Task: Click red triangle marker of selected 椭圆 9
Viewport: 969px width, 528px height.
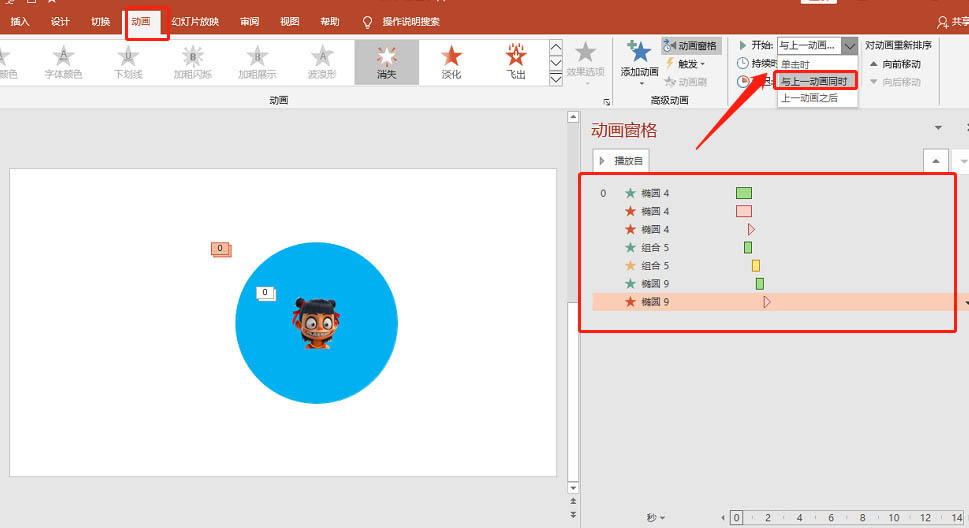Action: coord(767,302)
